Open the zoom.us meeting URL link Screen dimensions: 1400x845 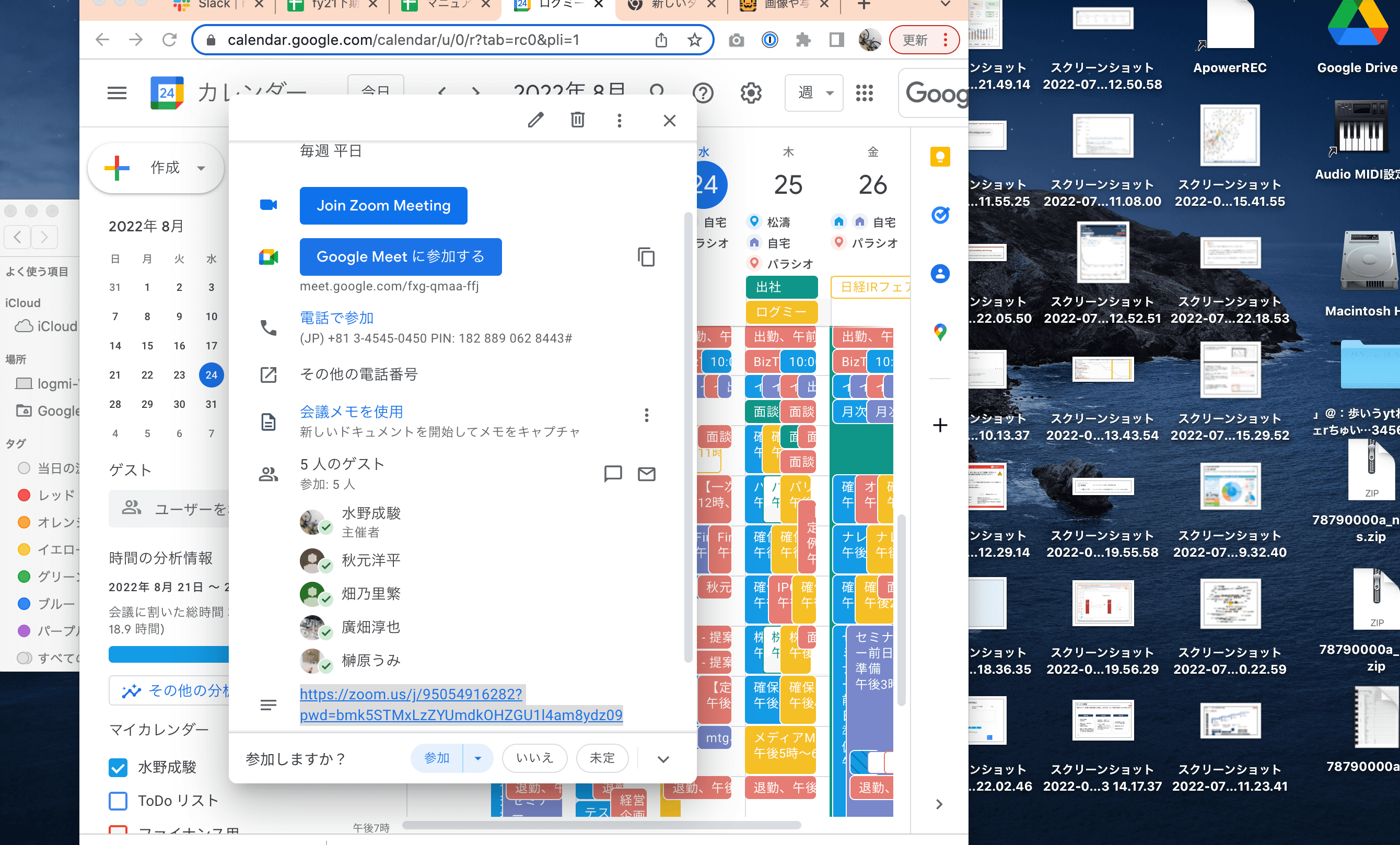tap(461, 704)
